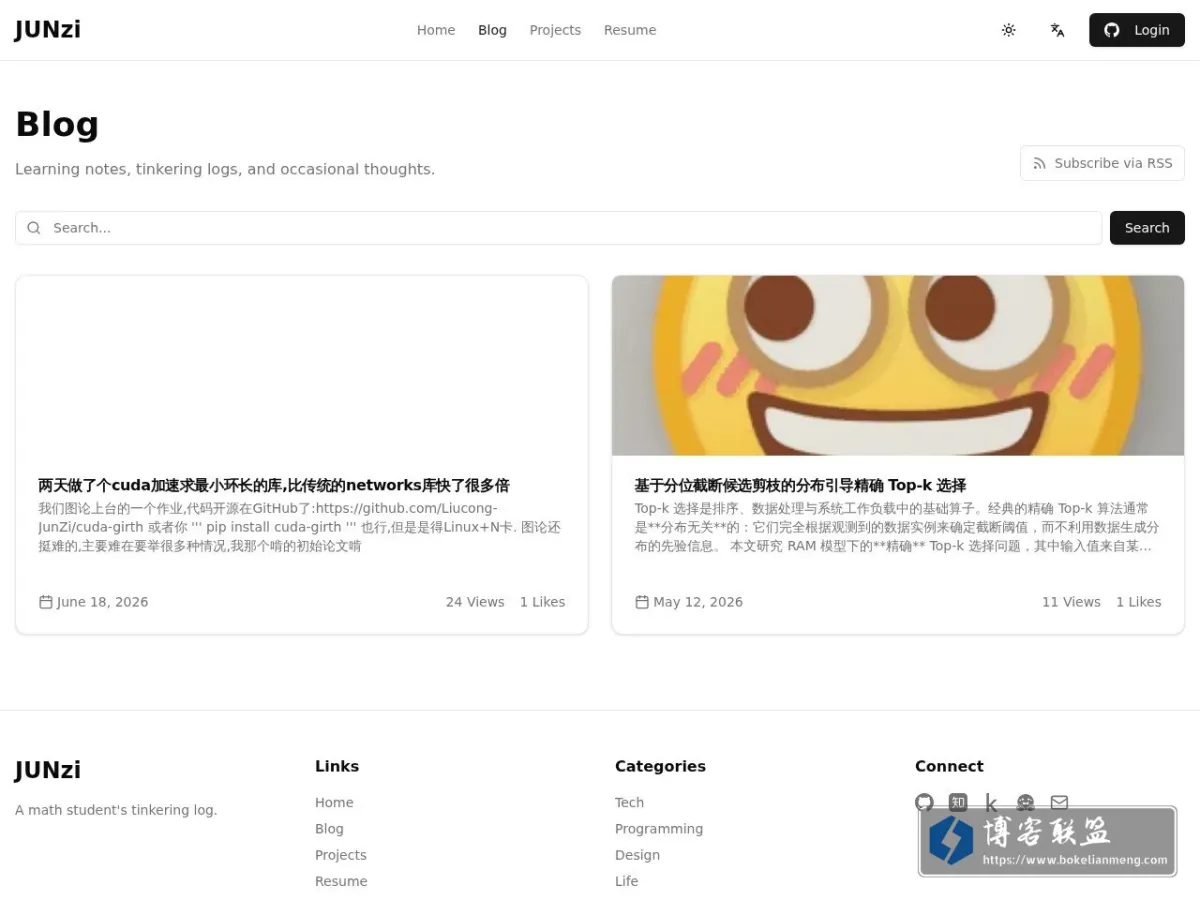Select Blog in the top navigation bar

pyautogui.click(x=492, y=30)
